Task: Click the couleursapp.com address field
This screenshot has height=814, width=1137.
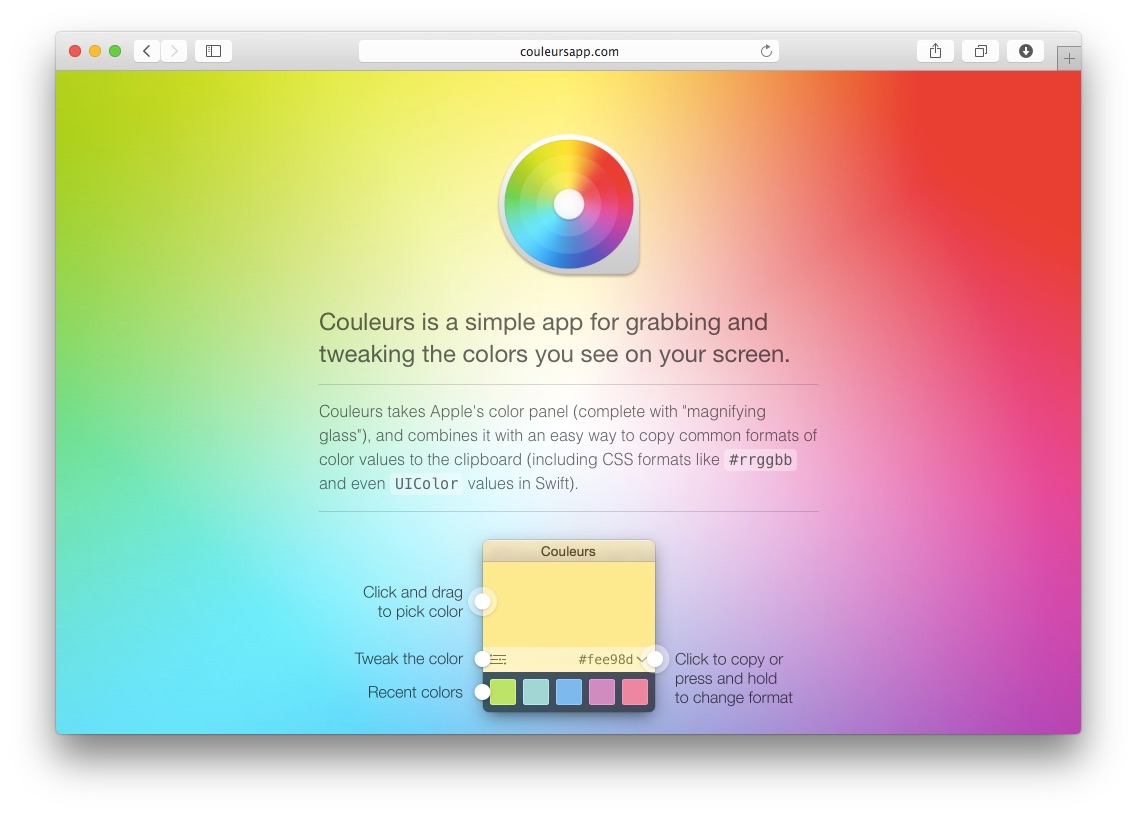Action: click(x=568, y=51)
